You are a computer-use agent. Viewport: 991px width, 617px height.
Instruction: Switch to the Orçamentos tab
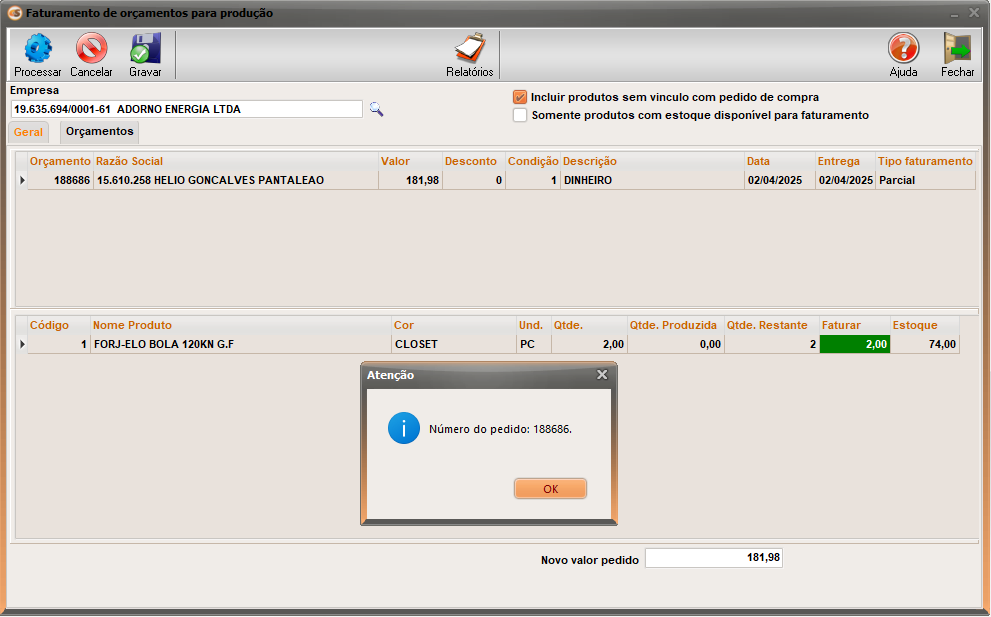point(99,131)
